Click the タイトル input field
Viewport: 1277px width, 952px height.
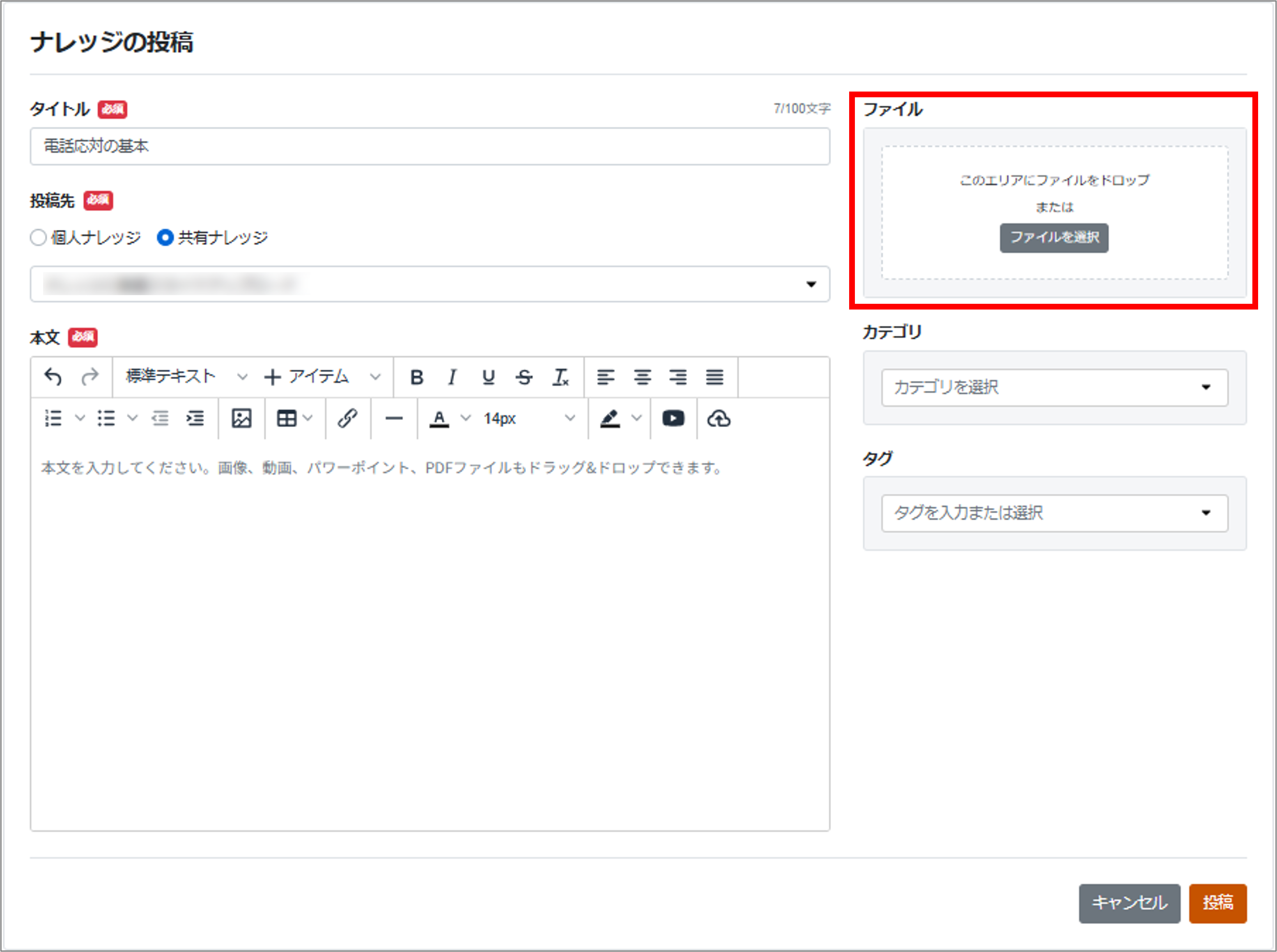point(429,147)
